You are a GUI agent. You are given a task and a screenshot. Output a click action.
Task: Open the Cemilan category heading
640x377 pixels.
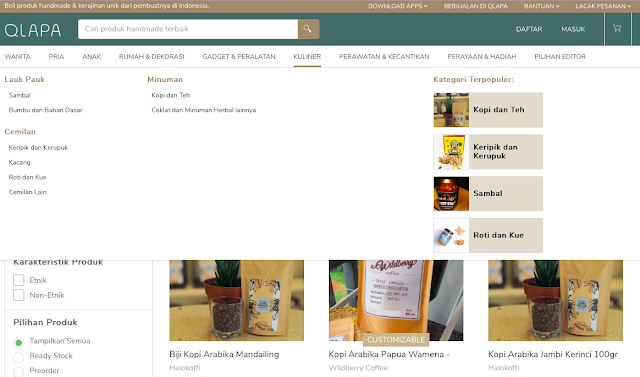pyautogui.click(x=20, y=132)
